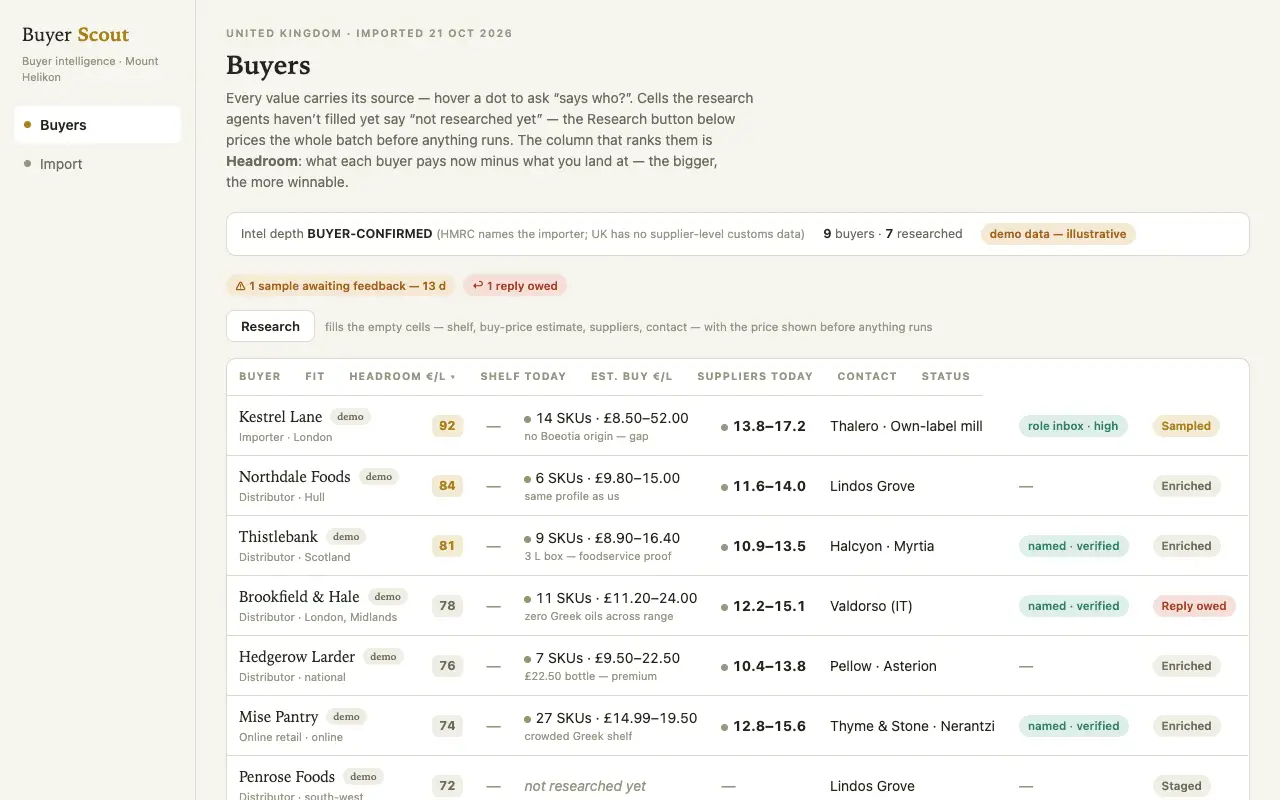Open the Thistlebank buyer

click(x=278, y=537)
